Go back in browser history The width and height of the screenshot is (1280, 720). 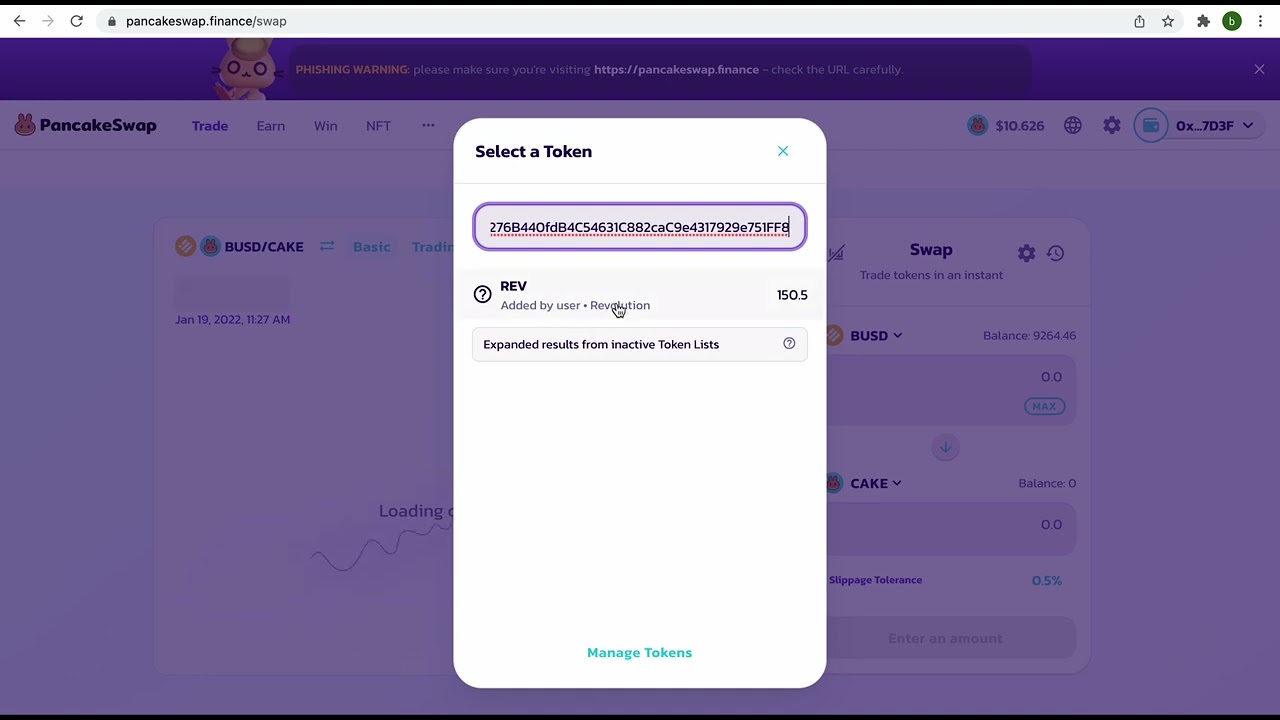pos(19,21)
